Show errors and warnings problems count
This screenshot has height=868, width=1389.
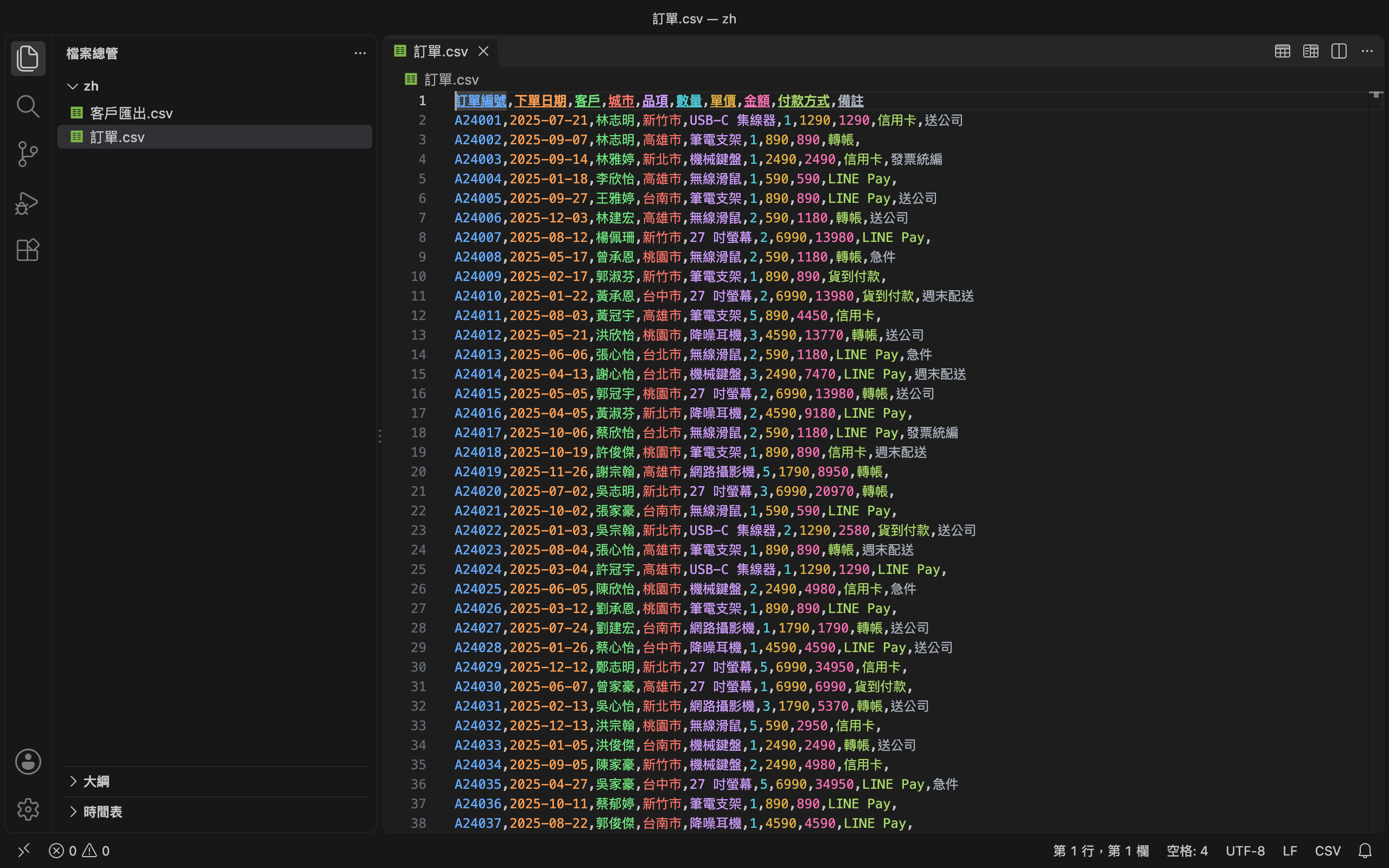coord(79,850)
